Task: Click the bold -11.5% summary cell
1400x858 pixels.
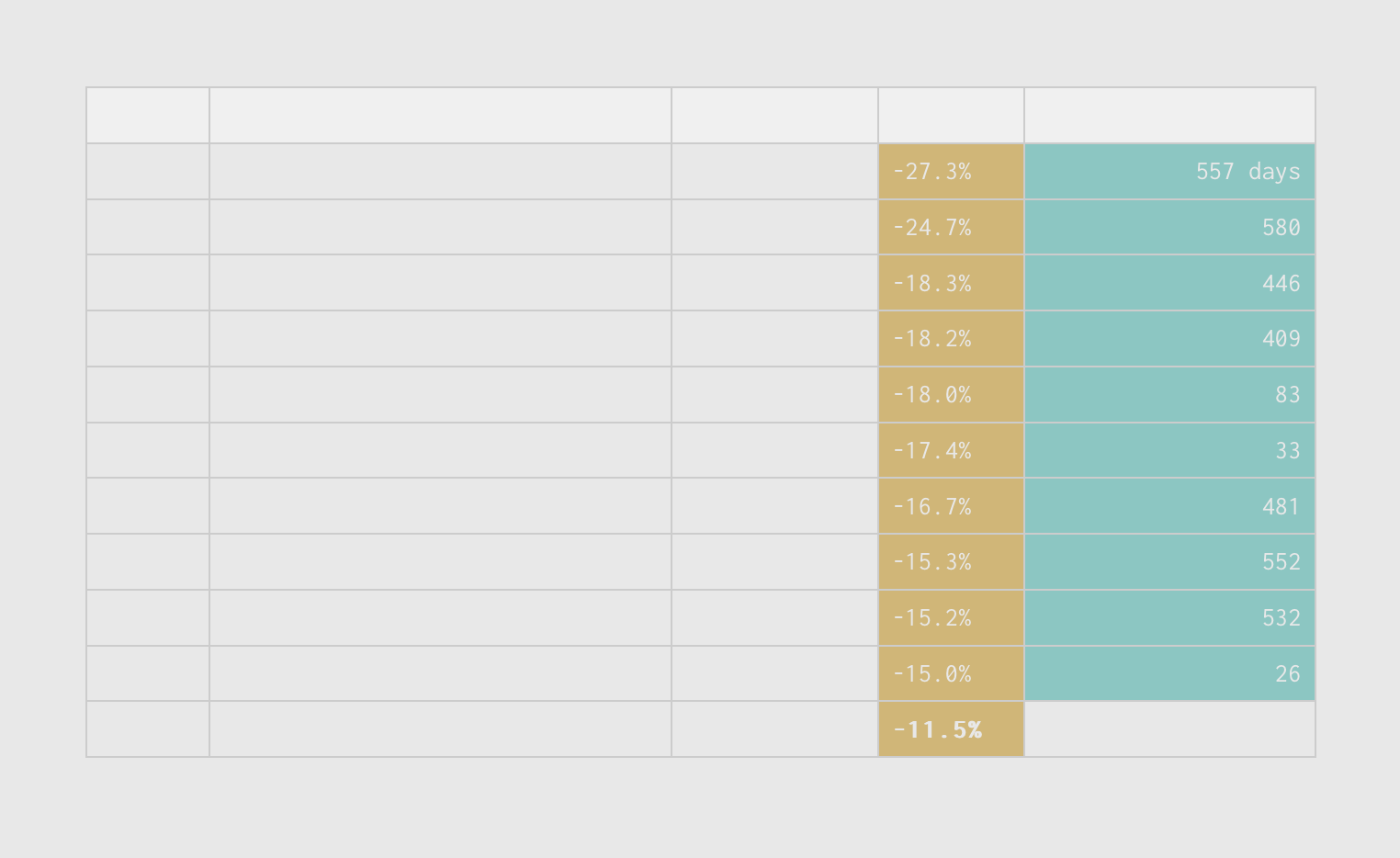Action: 951,729
